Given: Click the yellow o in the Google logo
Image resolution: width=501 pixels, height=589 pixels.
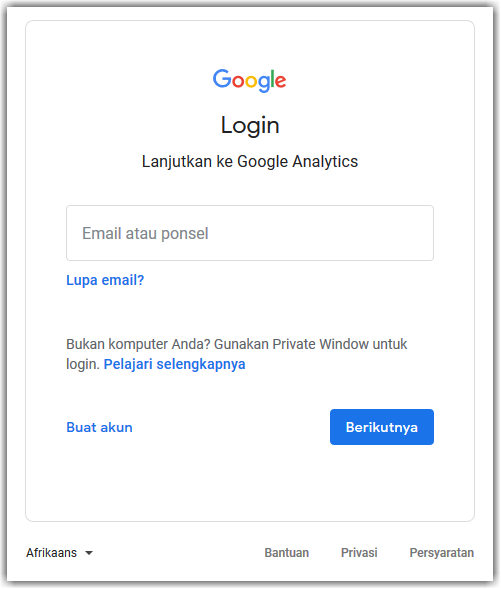Looking at the screenshot, I should 251,82.
